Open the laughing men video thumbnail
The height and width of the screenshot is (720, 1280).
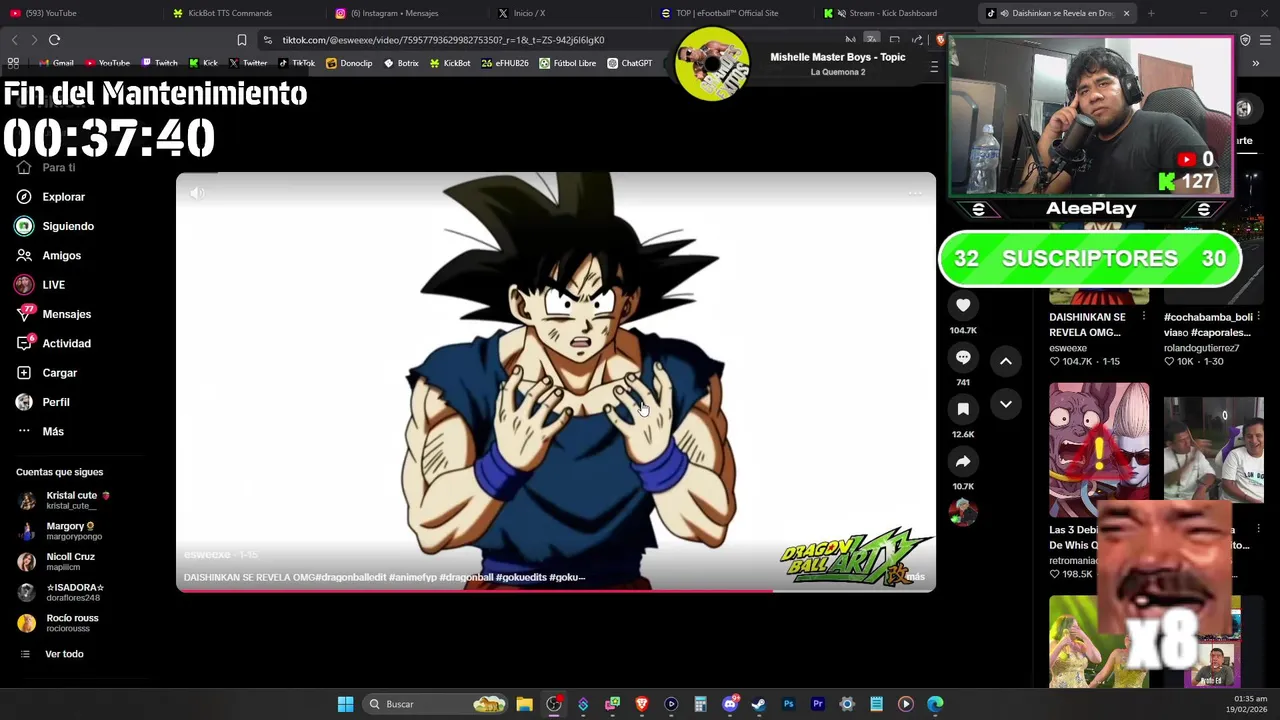[x=1213, y=449]
